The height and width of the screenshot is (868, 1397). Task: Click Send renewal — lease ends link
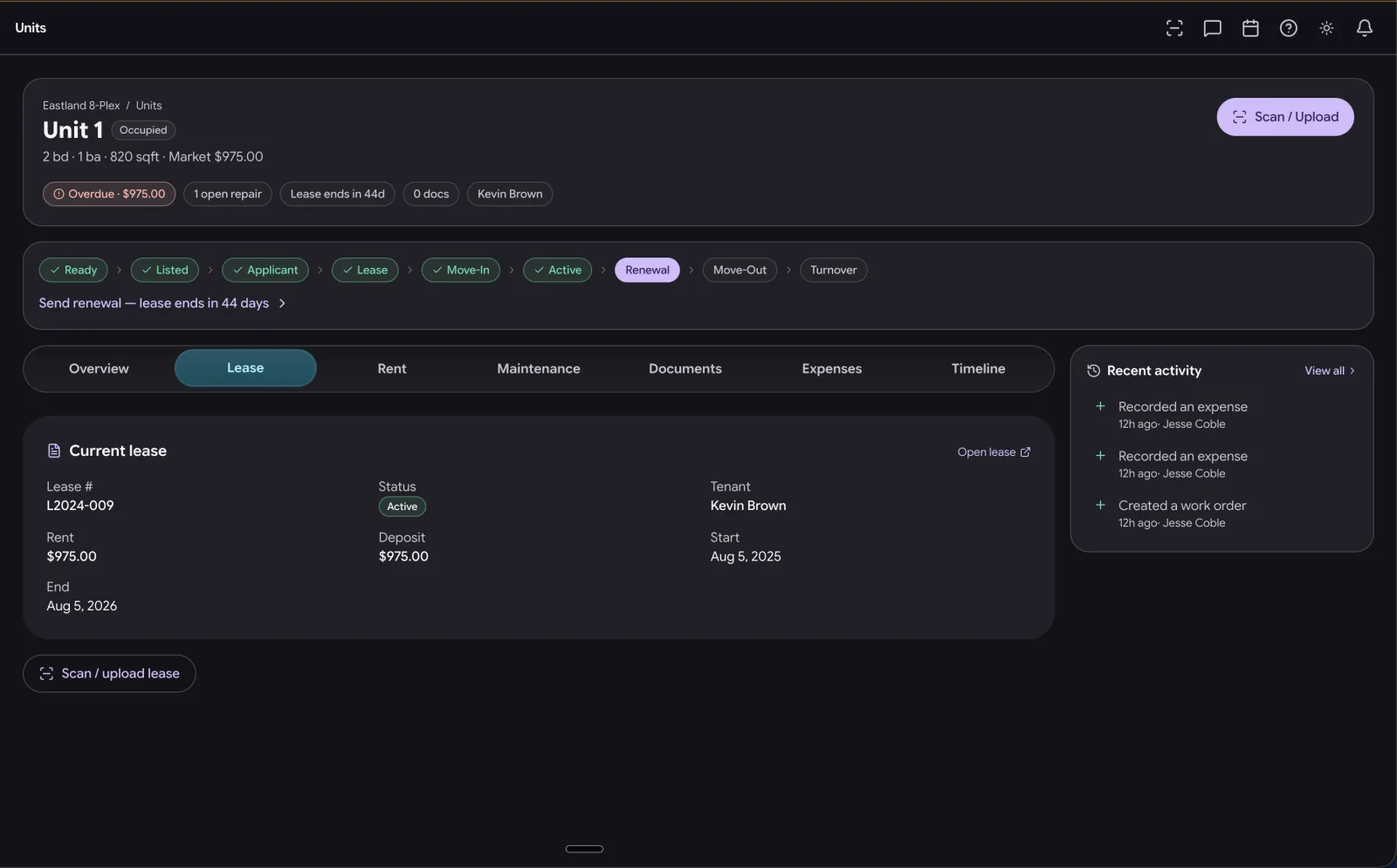(154, 303)
